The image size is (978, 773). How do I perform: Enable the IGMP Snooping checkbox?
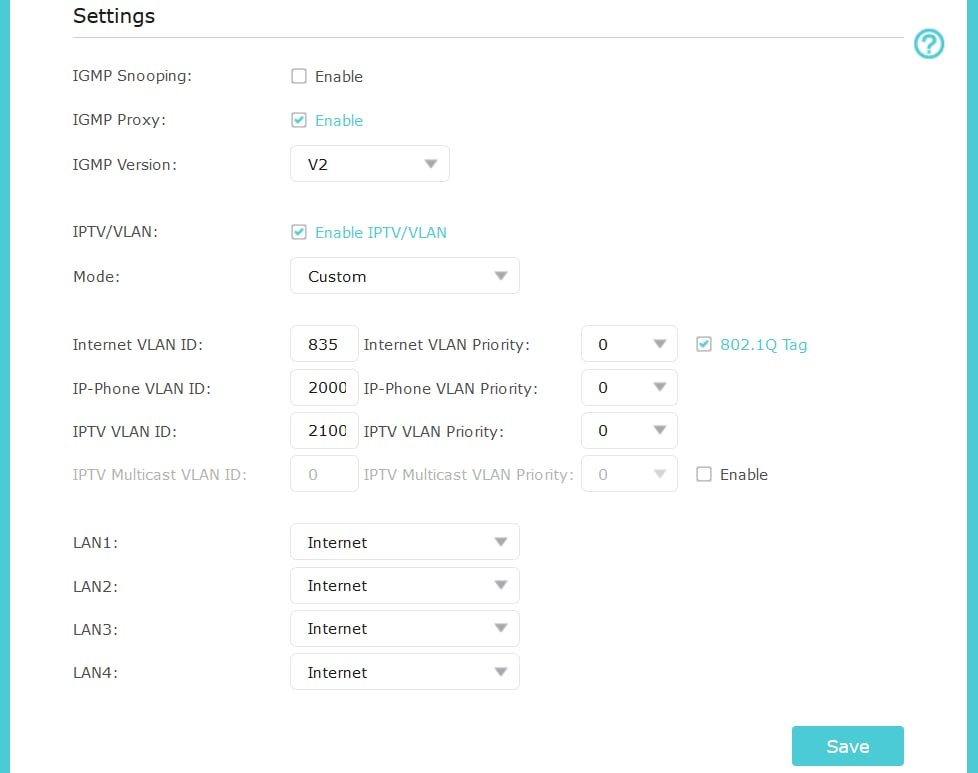tap(299, 76)
